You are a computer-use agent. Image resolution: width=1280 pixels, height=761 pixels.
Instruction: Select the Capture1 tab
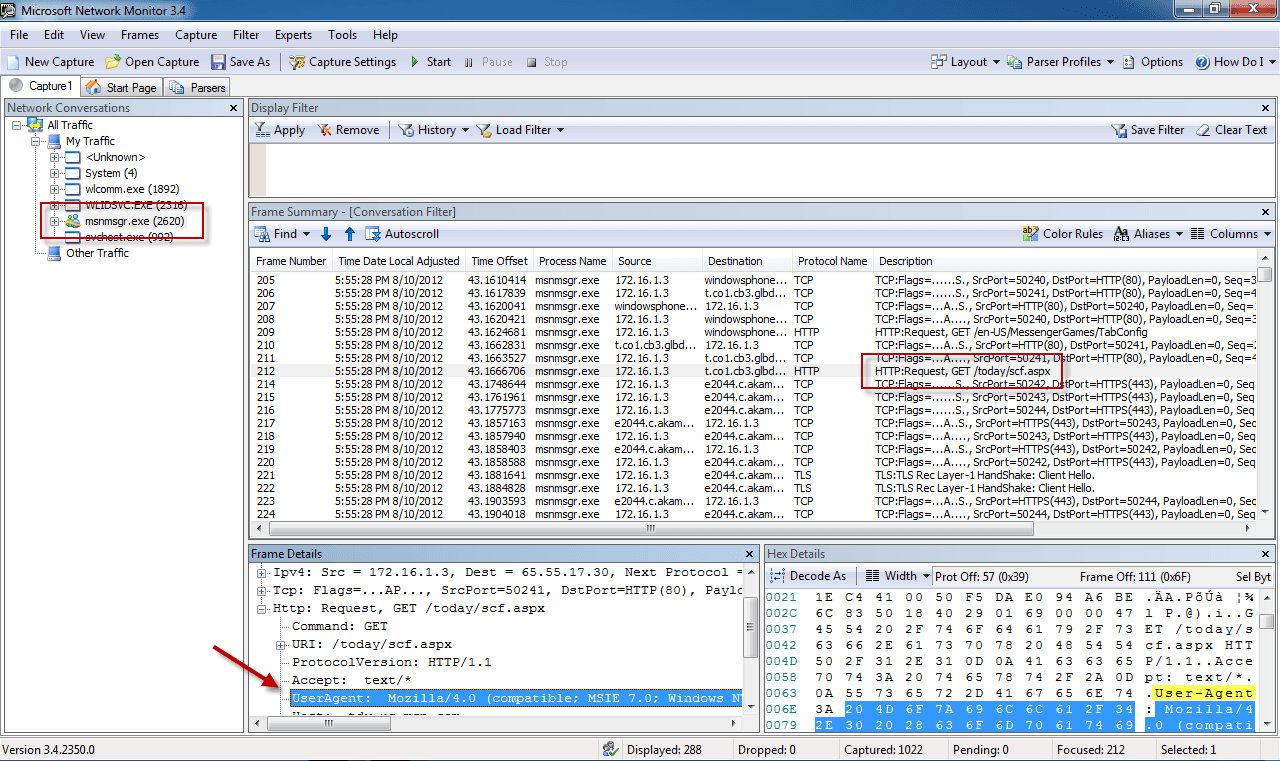[40, 87]
